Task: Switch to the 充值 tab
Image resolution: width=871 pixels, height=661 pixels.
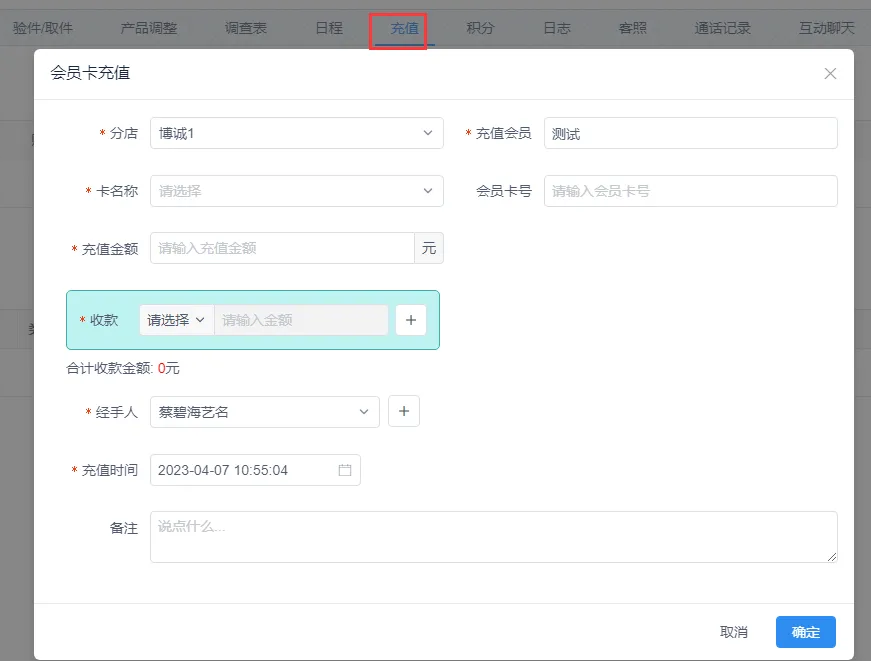Action: [x=404, y=28]
